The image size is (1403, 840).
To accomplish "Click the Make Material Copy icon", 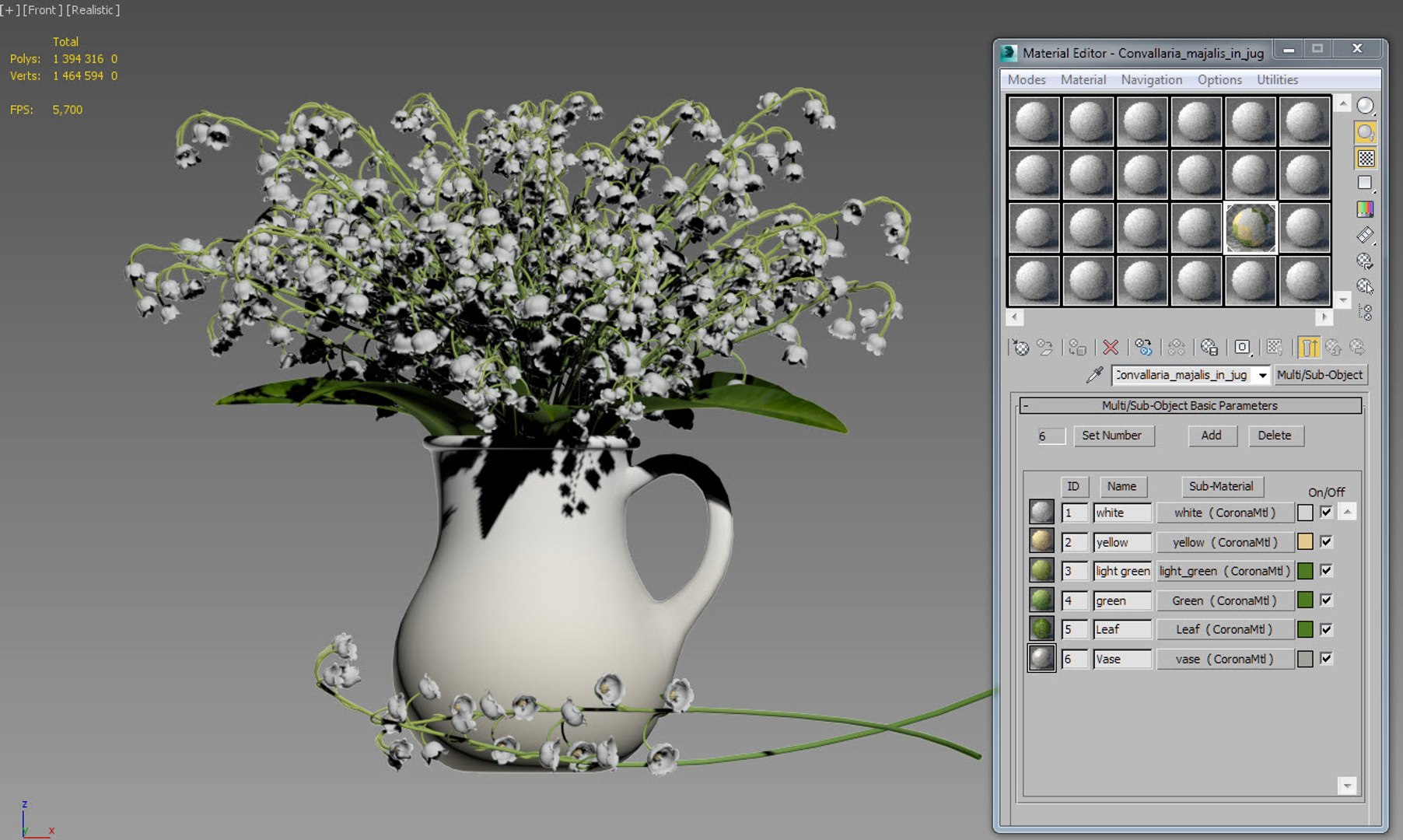I will click(x=1143, y=348).
